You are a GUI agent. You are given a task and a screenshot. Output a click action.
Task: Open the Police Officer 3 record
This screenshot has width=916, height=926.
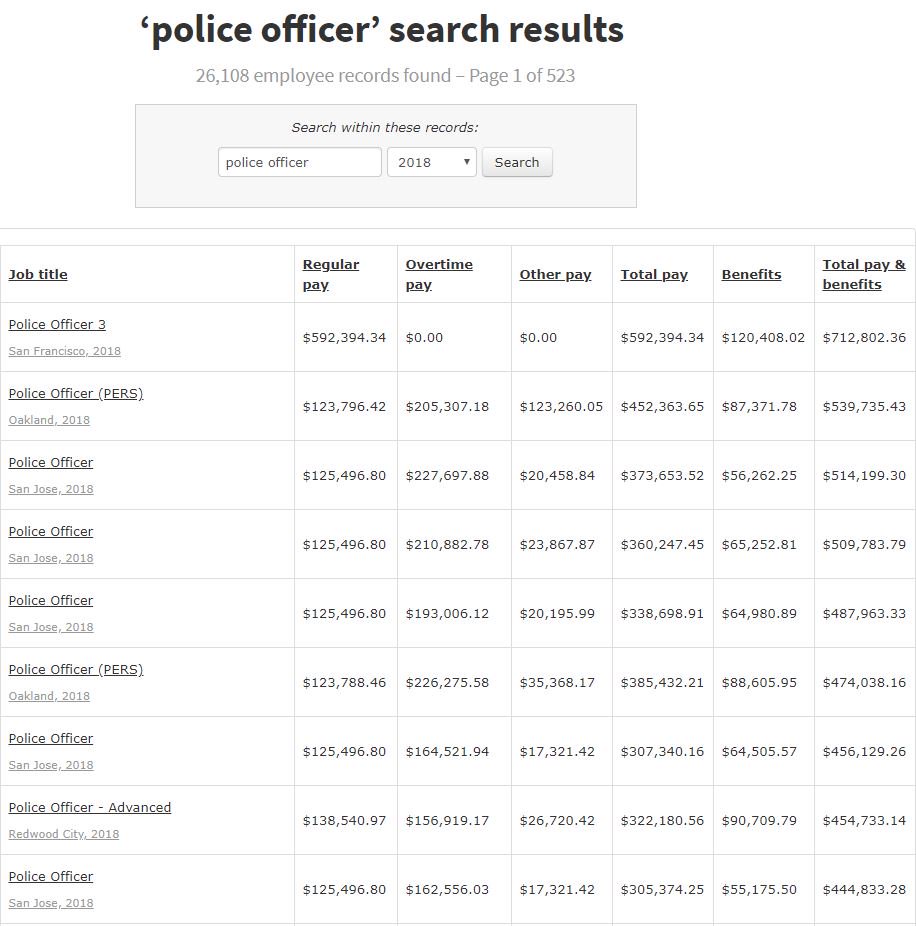[57, 324]
